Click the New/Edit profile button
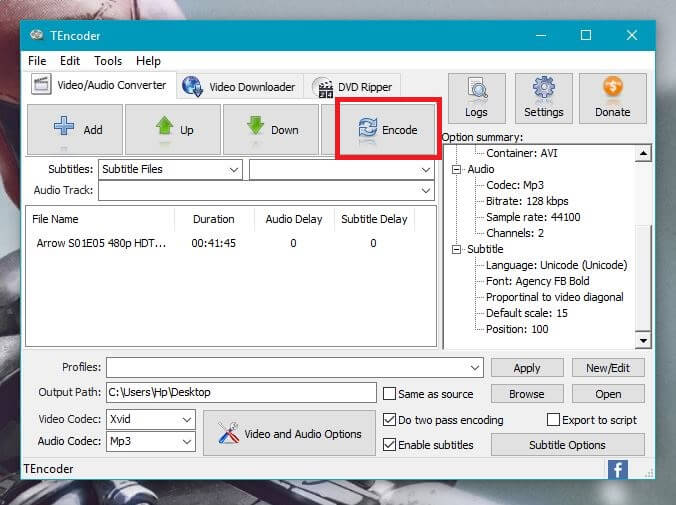This screenshot has width=676, height=505. [x=608, y=368]
